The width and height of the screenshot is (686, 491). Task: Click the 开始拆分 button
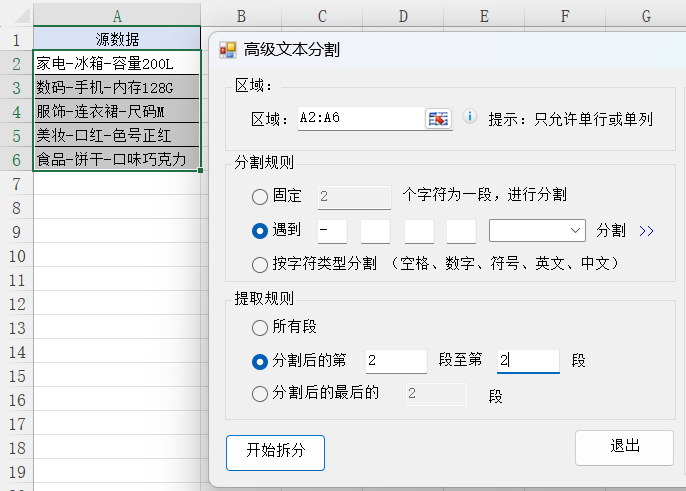click(275, 452)
